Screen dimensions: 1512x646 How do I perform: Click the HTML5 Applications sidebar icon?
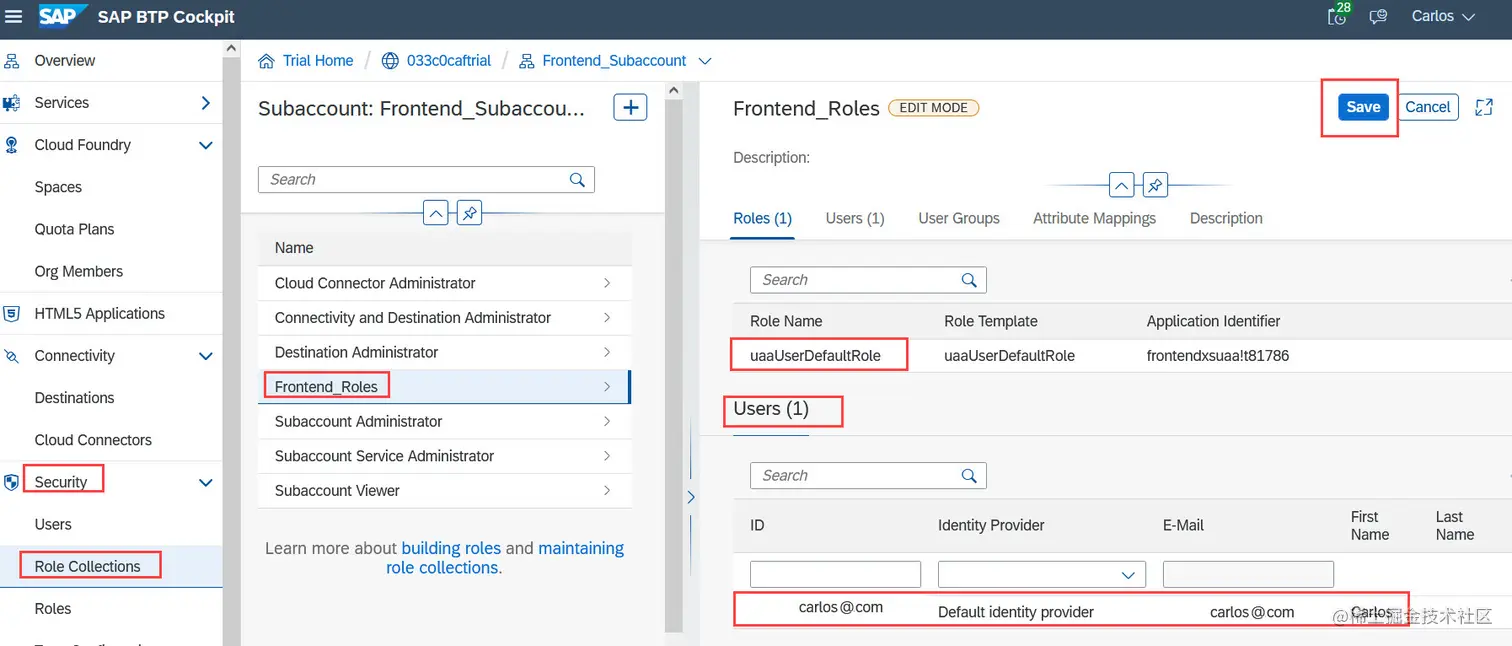coord(12,314)
